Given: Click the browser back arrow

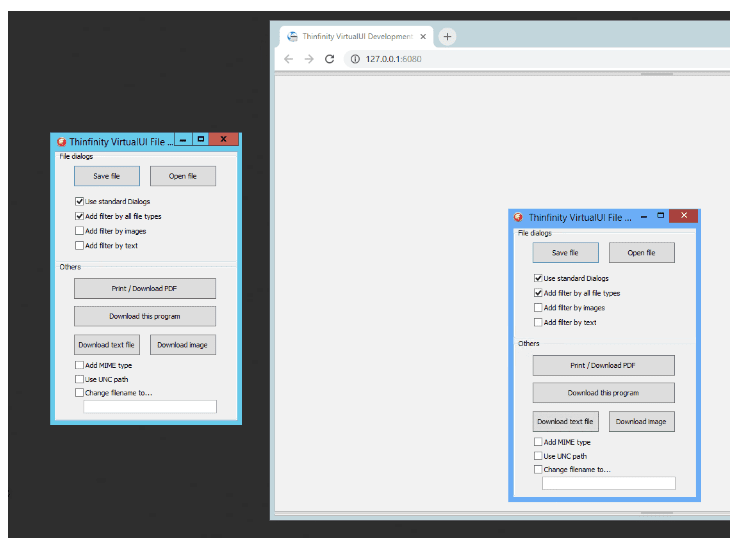Looking at the screenshot, I should pos(288,59).
